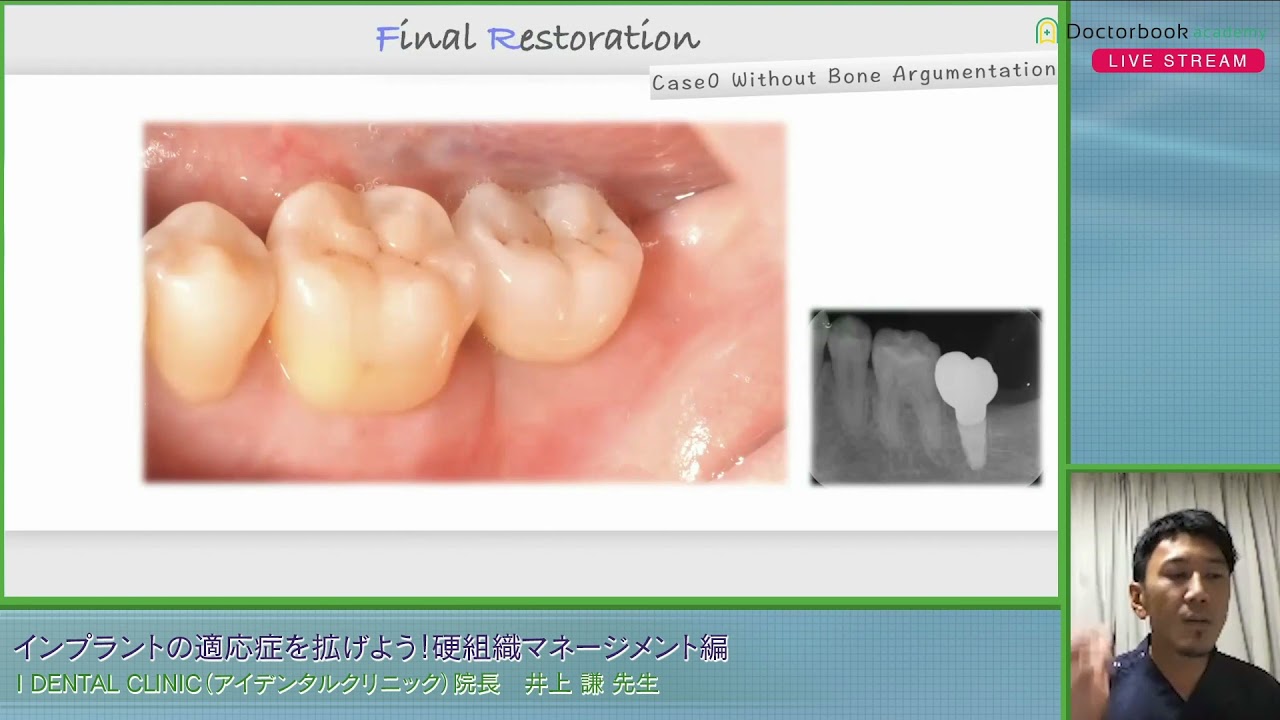Click the green academy text
The image size is (1280, 720).
1229,32
